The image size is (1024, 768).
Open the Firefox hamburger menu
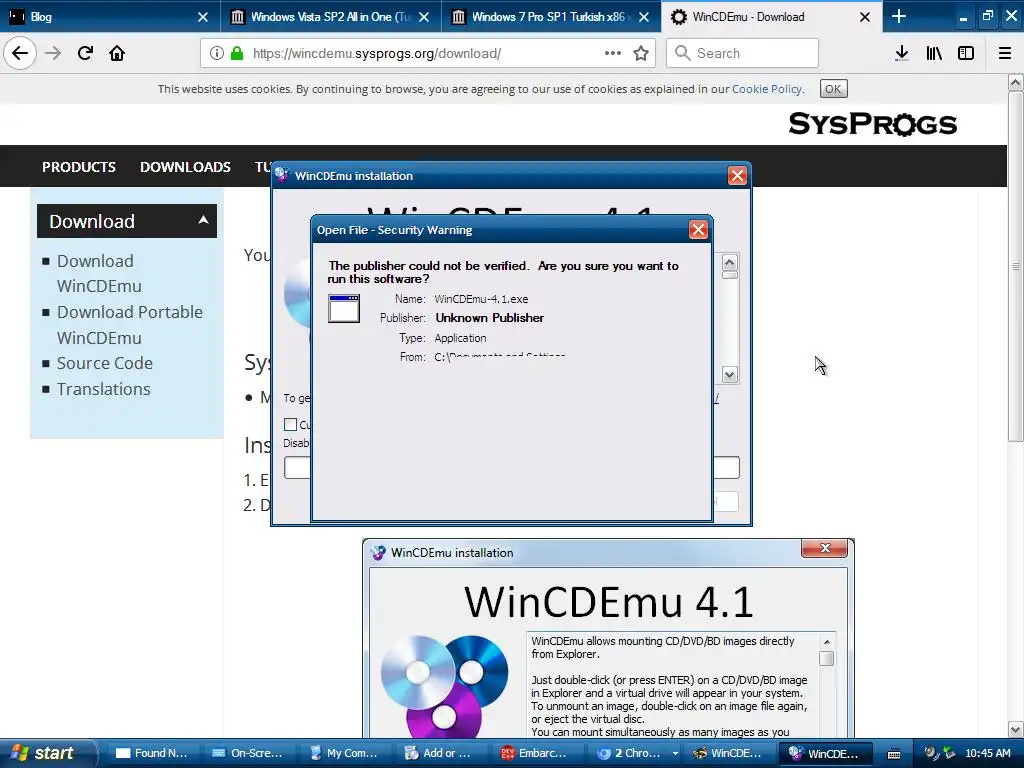[x=1005, y=54]
